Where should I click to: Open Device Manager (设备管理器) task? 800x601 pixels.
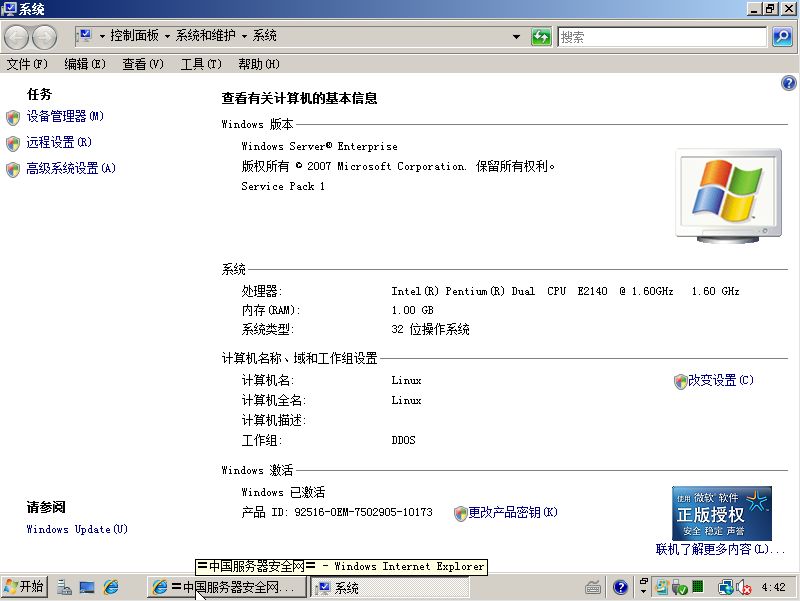(x=65, y=116)
